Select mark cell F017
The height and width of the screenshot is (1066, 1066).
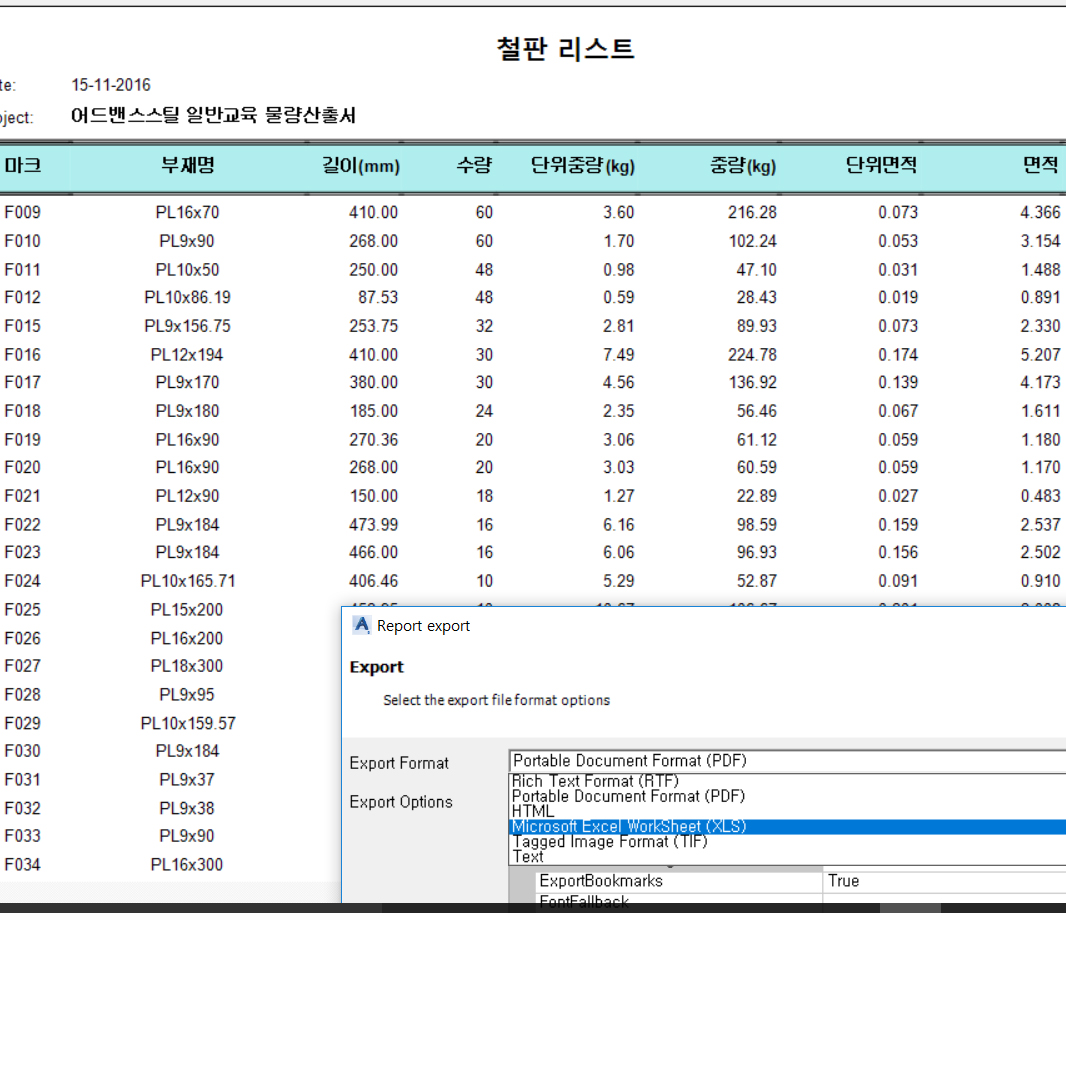[22, 383]
